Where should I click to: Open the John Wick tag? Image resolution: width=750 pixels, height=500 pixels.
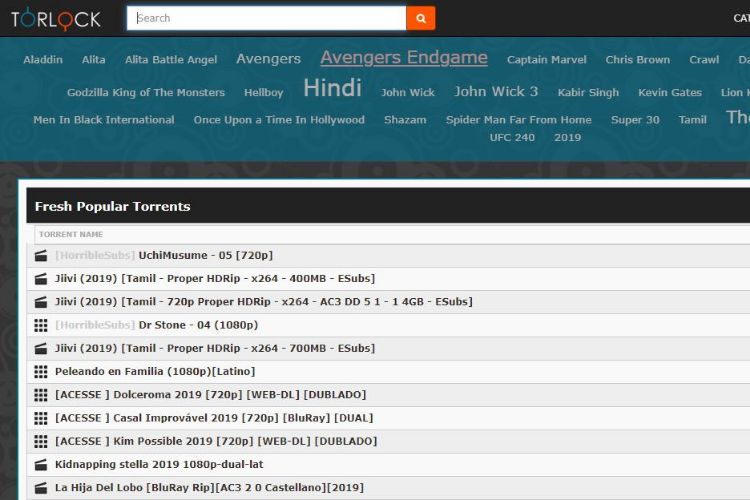pyautogui.click(x=408, y=92)
